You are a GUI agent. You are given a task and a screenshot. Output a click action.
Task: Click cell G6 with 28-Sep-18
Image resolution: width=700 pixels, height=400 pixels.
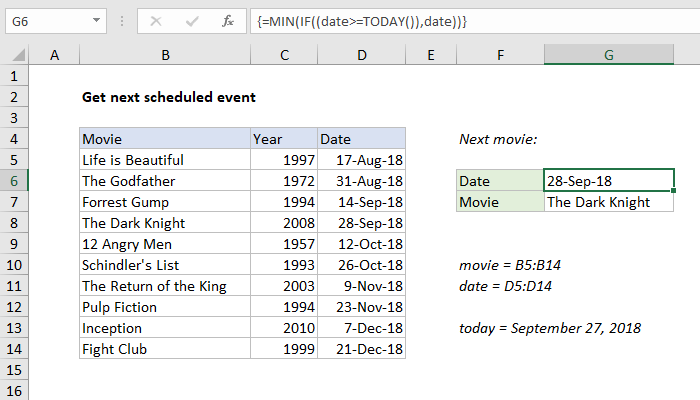[x=609, y=181]
